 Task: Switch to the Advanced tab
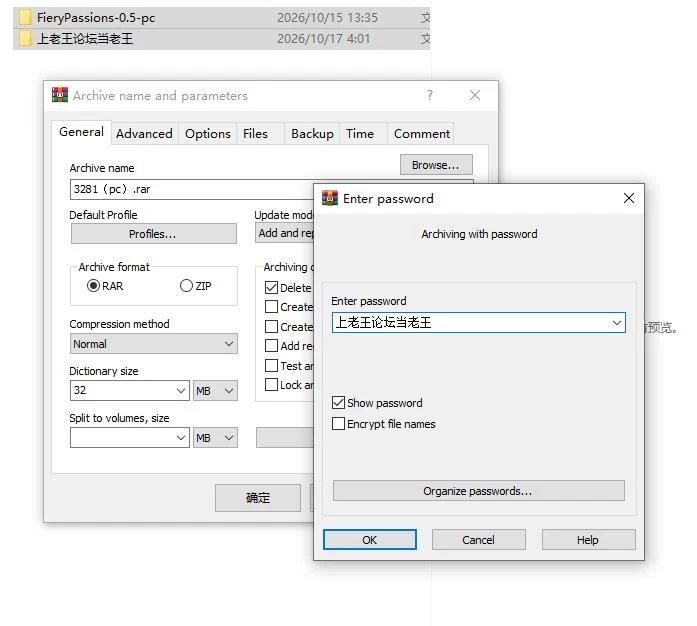click(144, 134)
